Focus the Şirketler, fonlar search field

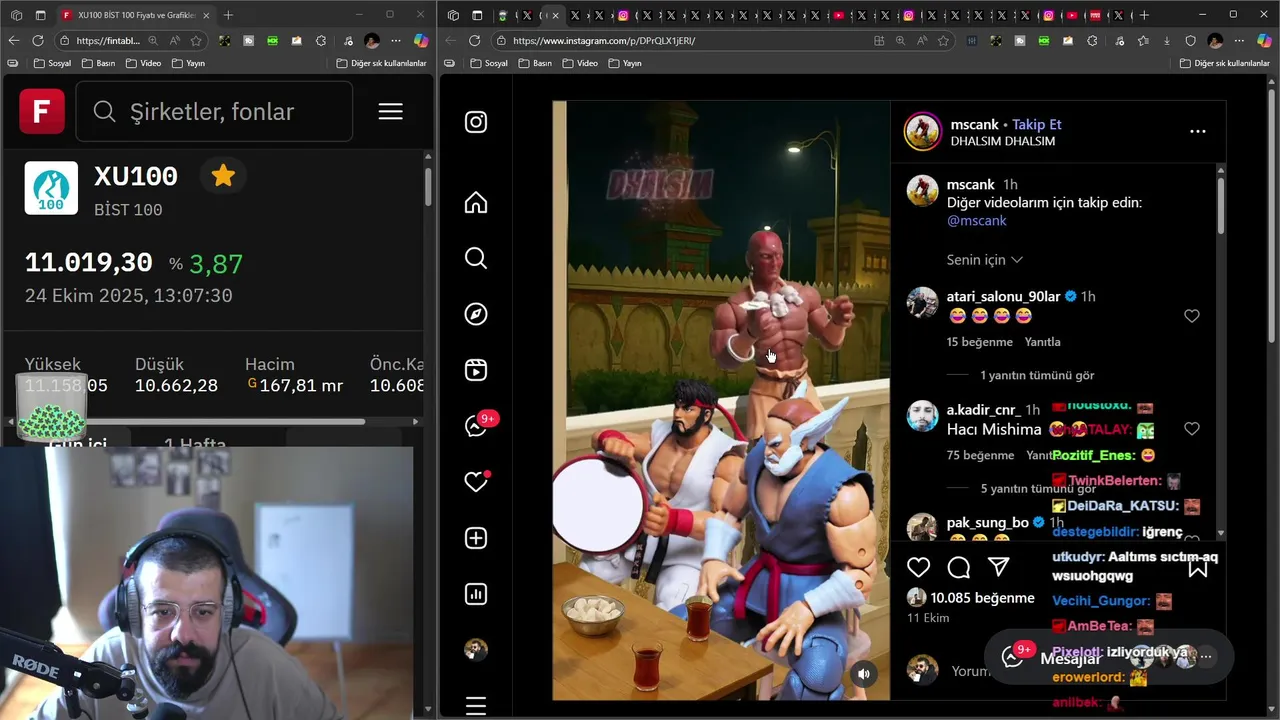214,111
